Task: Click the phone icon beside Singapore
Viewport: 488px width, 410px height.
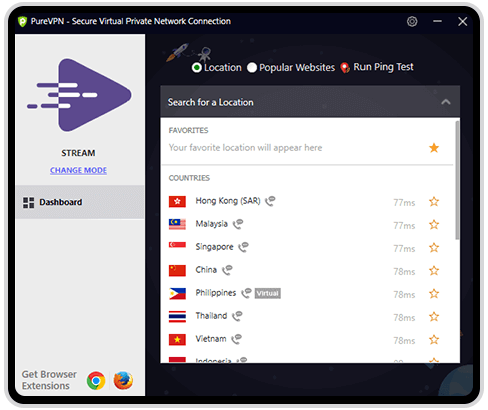Action: pos(243,247)
